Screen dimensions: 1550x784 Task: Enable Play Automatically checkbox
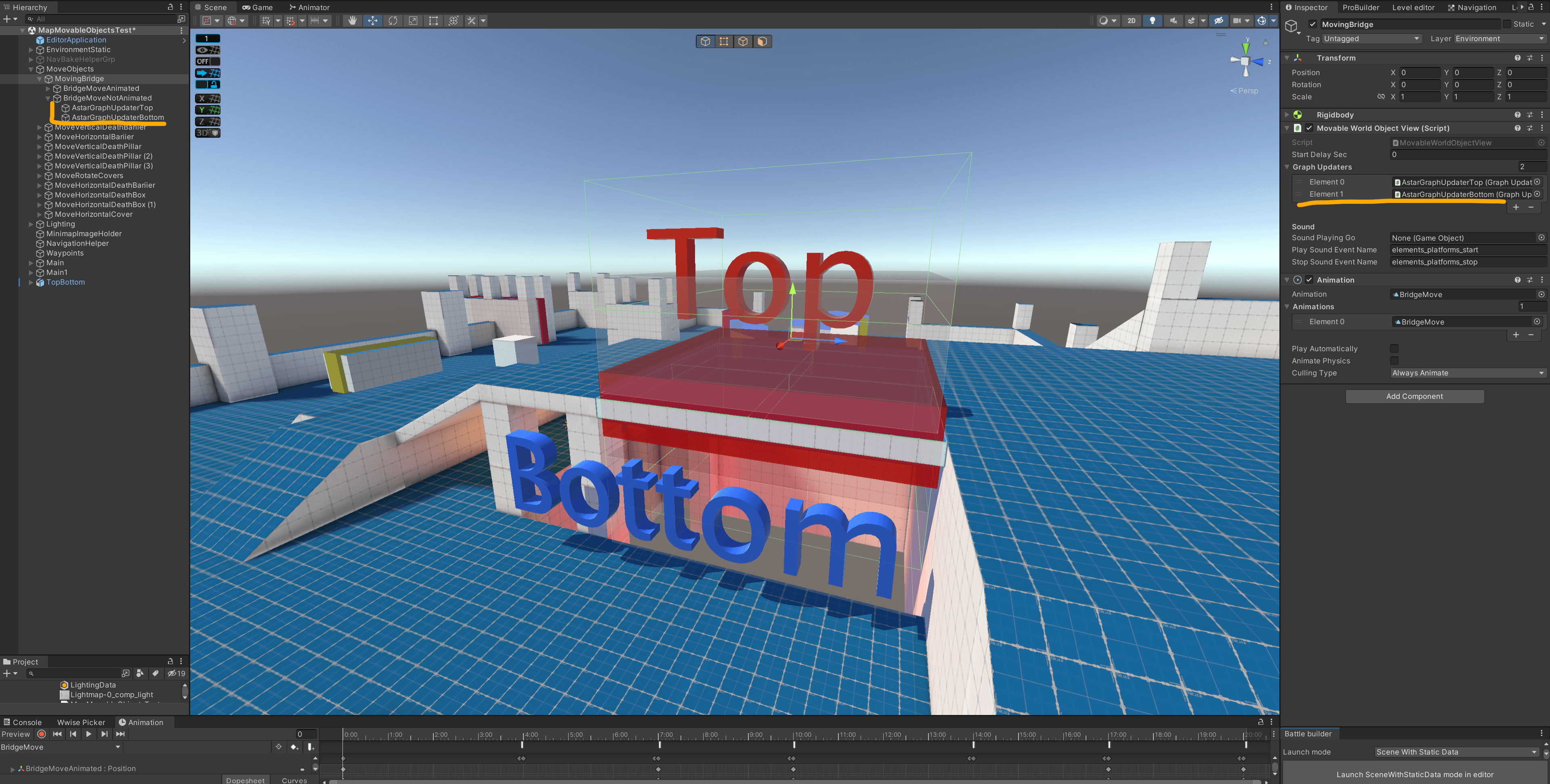click(x=1394, y=349)
